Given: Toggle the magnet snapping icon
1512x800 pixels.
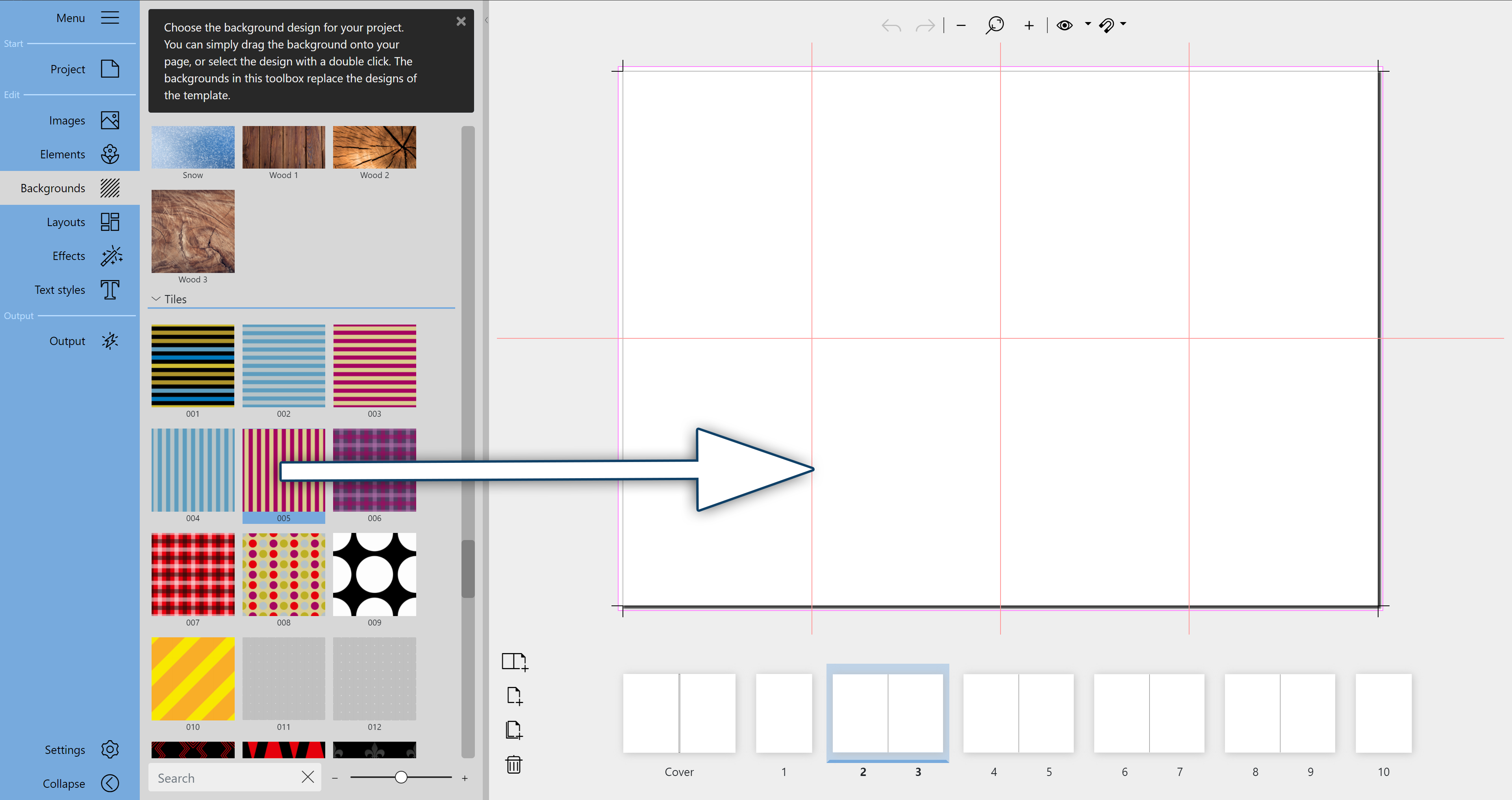Looking at the screenshot, I should (1106, 25).
